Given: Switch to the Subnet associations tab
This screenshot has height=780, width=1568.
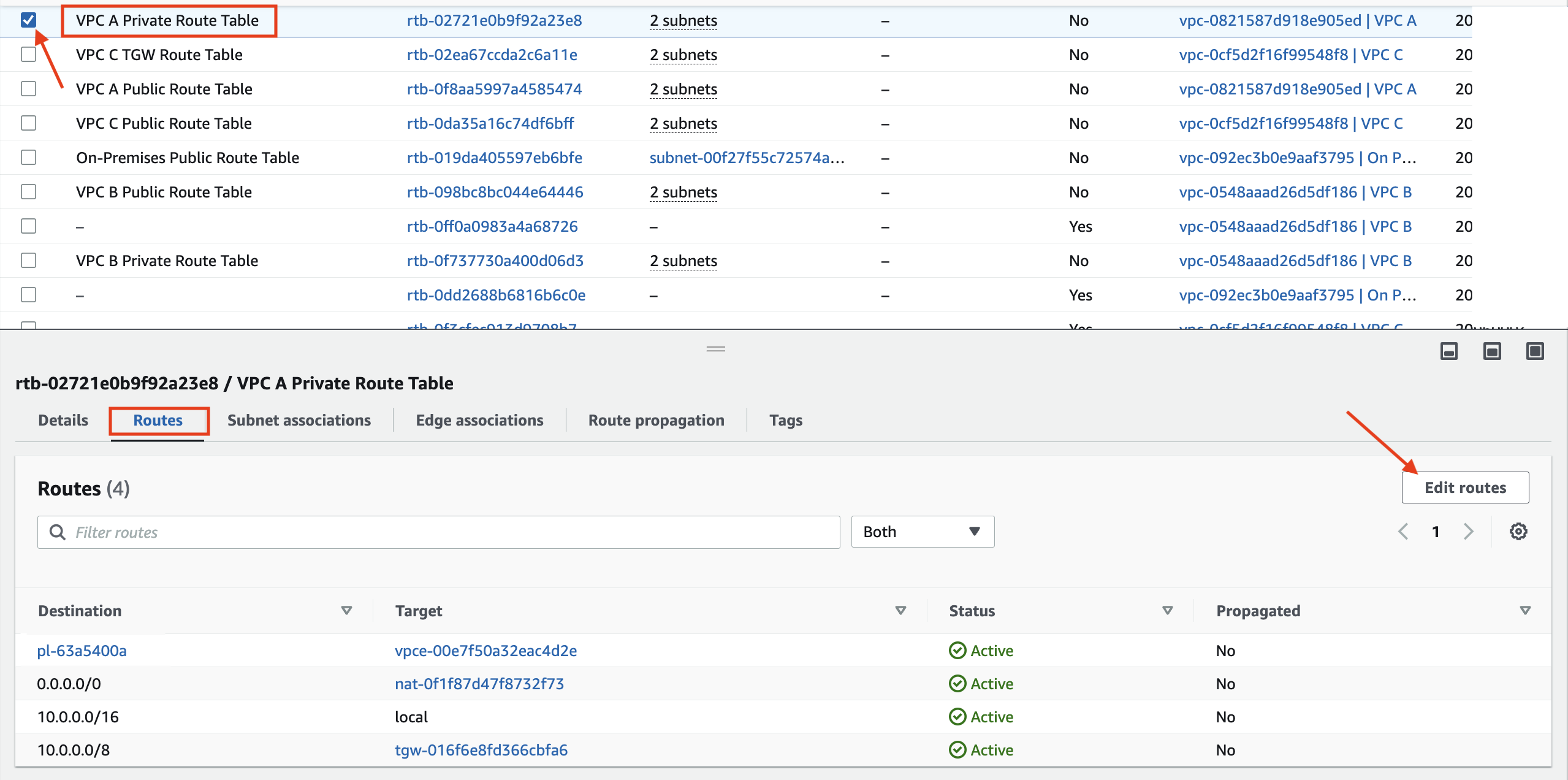Looking at the screenshot, I should [x=299, y=420].
